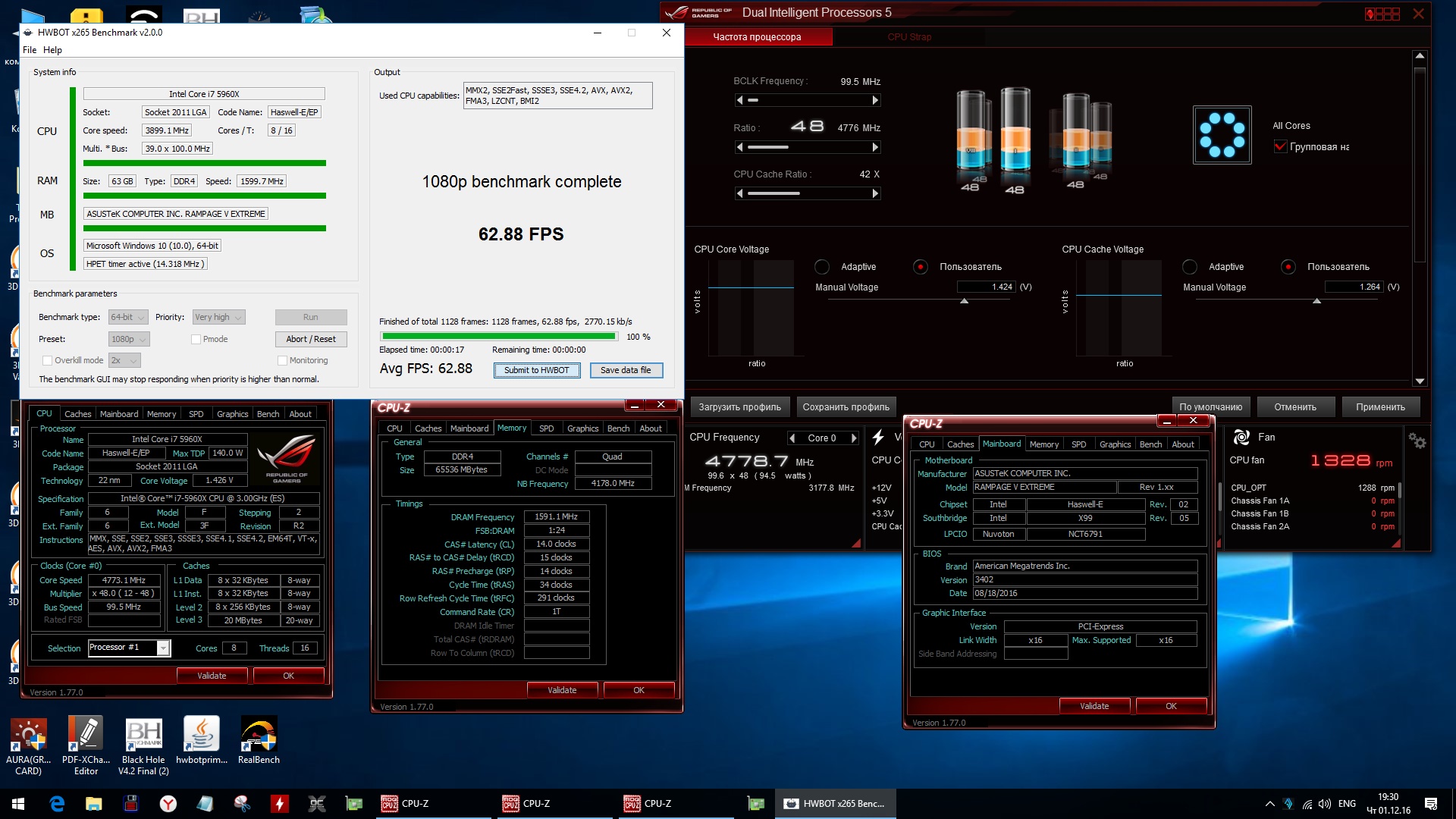This screenshot has width=1456, height=819.
Task: Open SPD tab in middle CPU-Z window
Action: tap(546, 428)
